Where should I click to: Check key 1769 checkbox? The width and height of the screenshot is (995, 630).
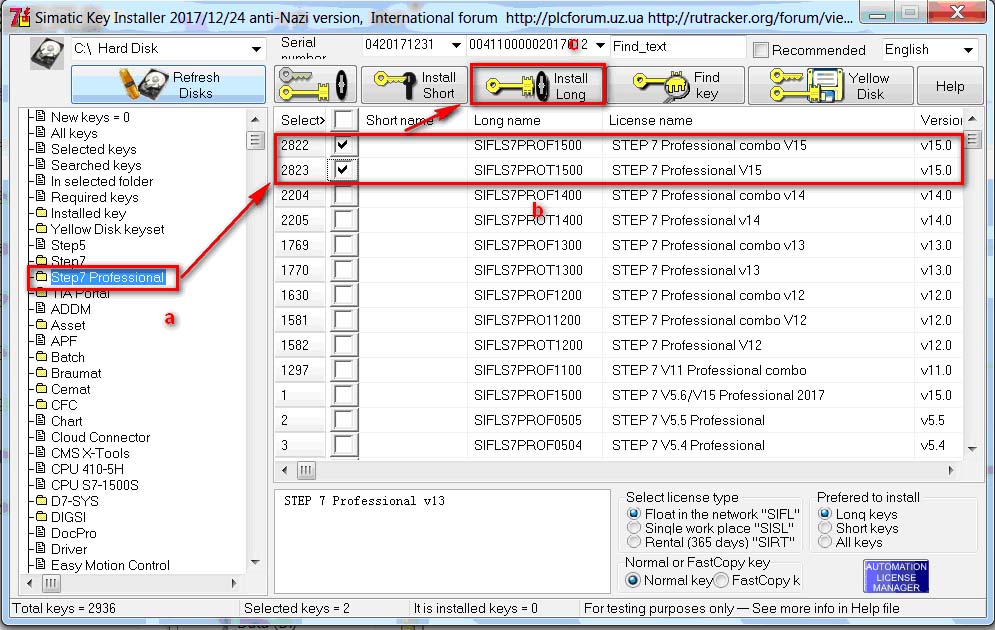click(x=343, y=245)
